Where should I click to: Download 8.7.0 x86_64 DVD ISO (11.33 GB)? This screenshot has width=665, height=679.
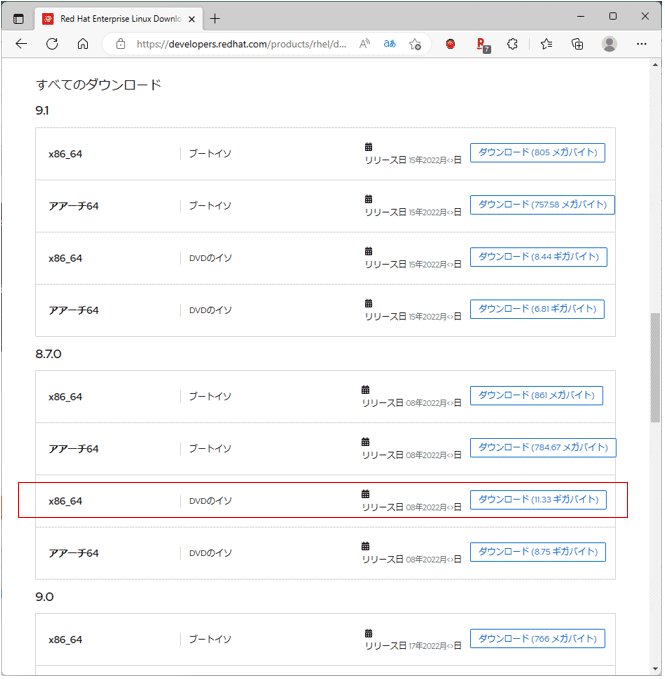pos(538,500)
